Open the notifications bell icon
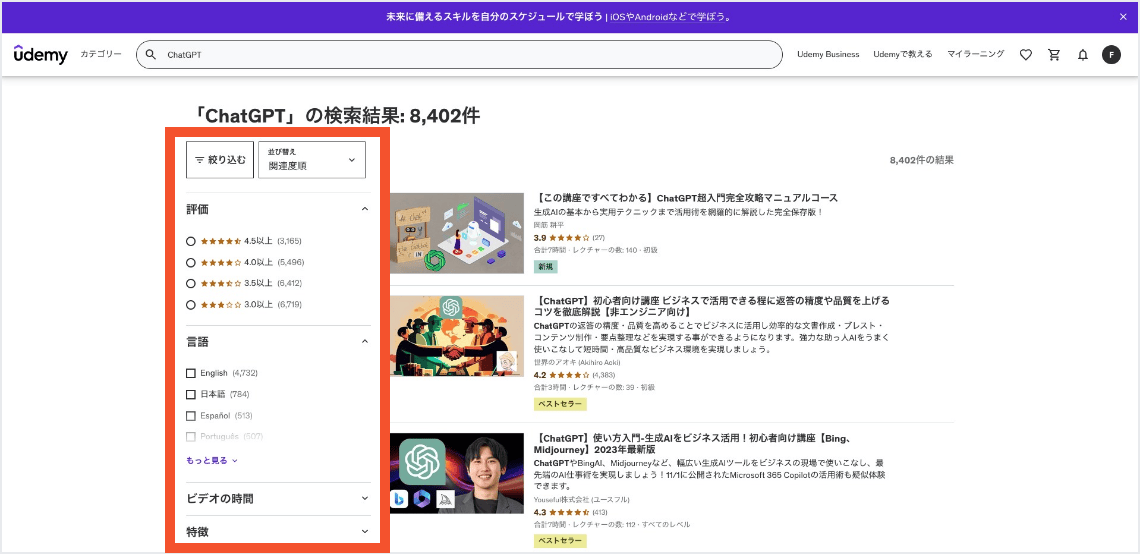Viewport: 1140px width, 554px height. pyautogui.click(x=1083, y=55)
